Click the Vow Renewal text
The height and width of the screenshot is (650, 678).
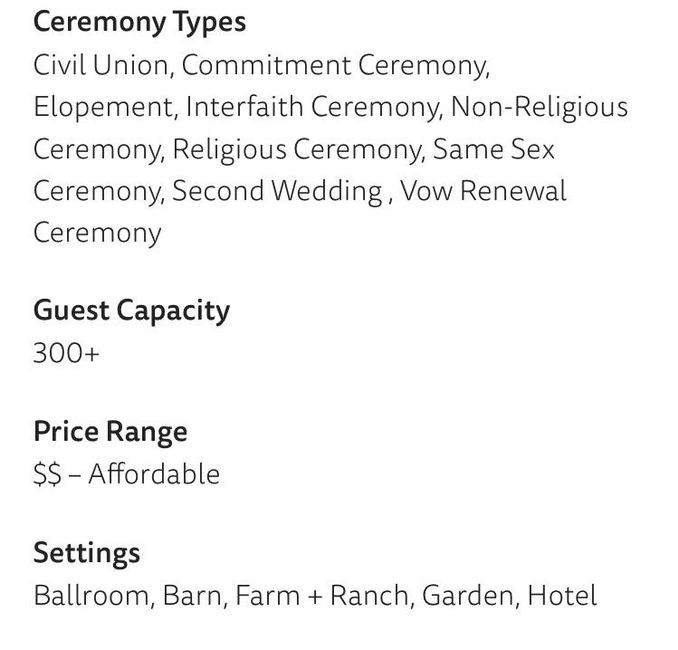click(x=483, y=191)
